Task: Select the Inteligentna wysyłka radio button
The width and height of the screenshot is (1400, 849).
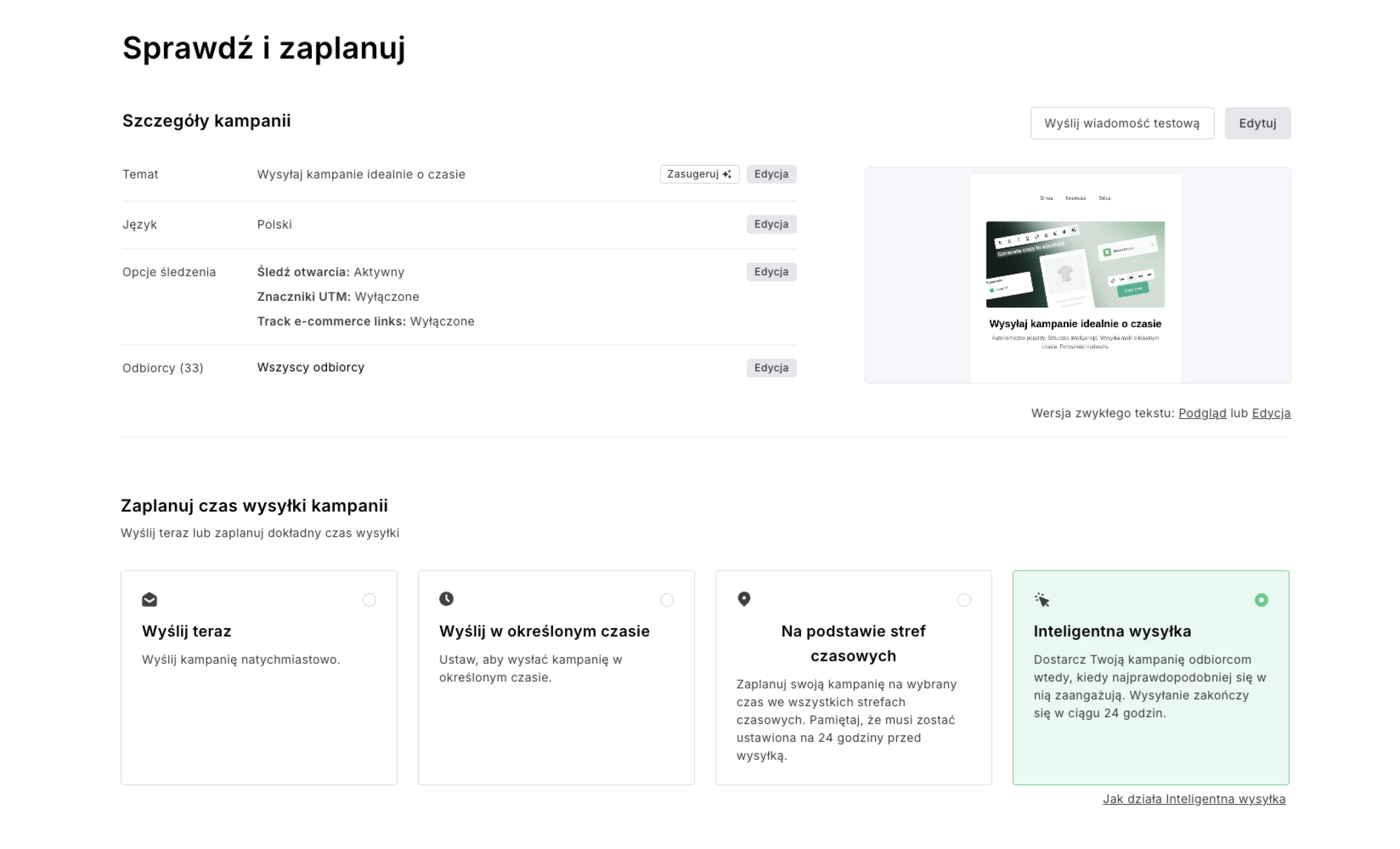Action: [1261, 600]
